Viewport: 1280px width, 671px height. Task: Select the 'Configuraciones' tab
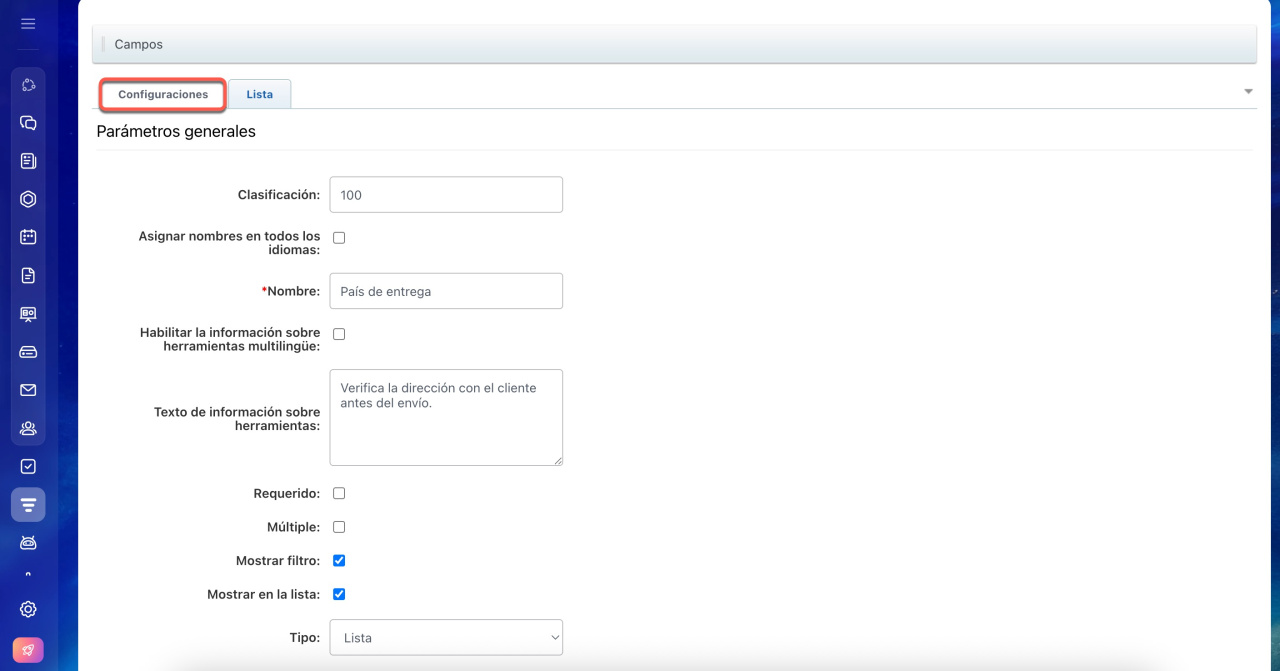tap(163, 94)
